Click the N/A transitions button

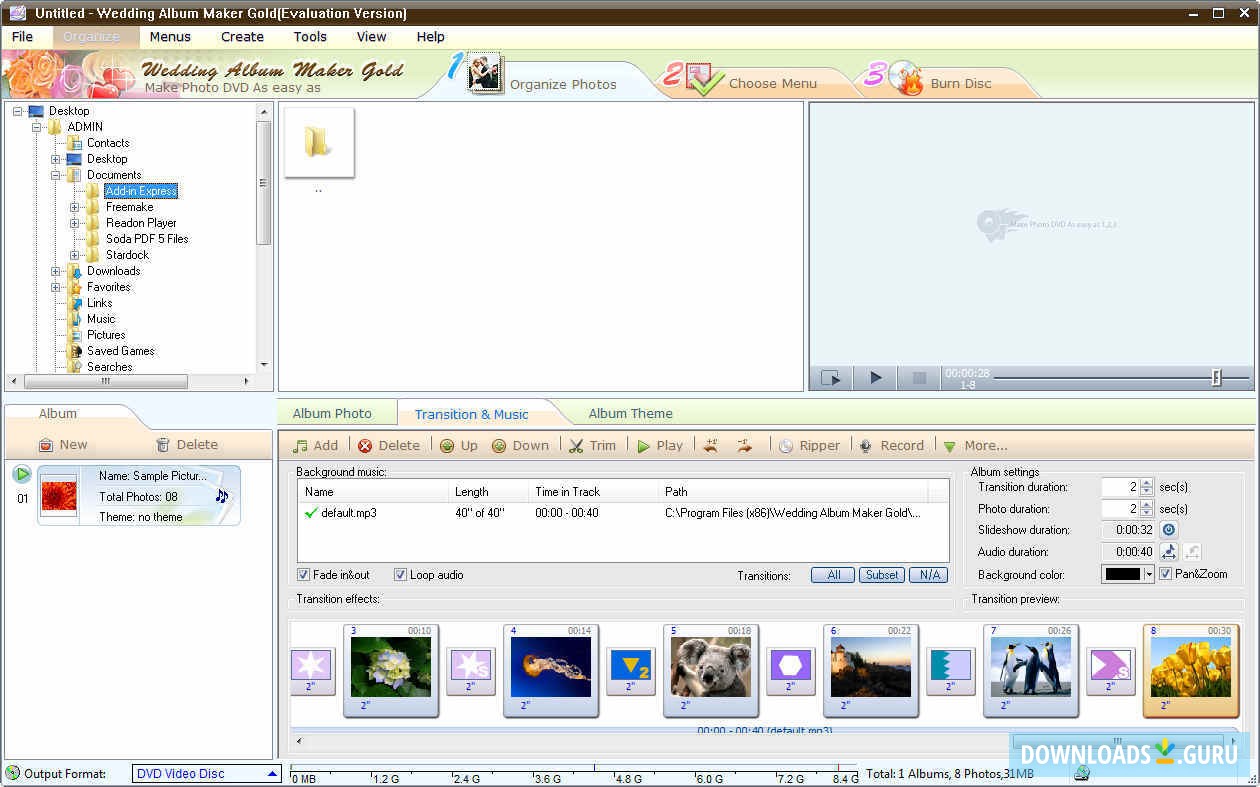(x=929, y=575)
